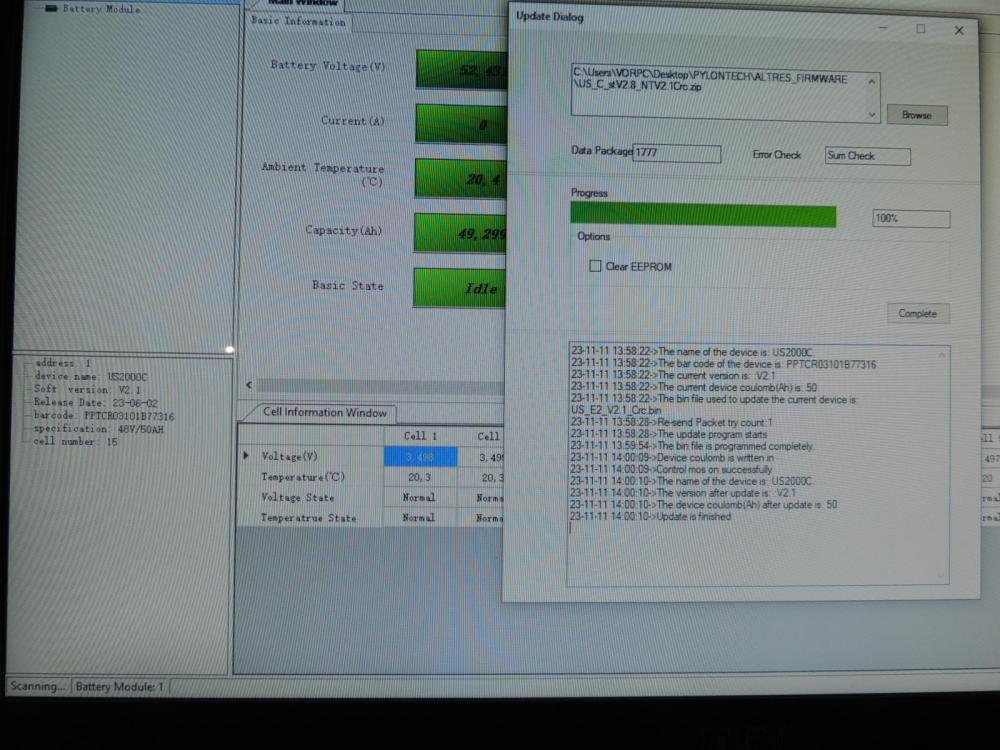The width and height of the screenshot is (1000, 750).
Task: Click the left scroll arrow in Basic Information
Action: click(x=249, y=385)
